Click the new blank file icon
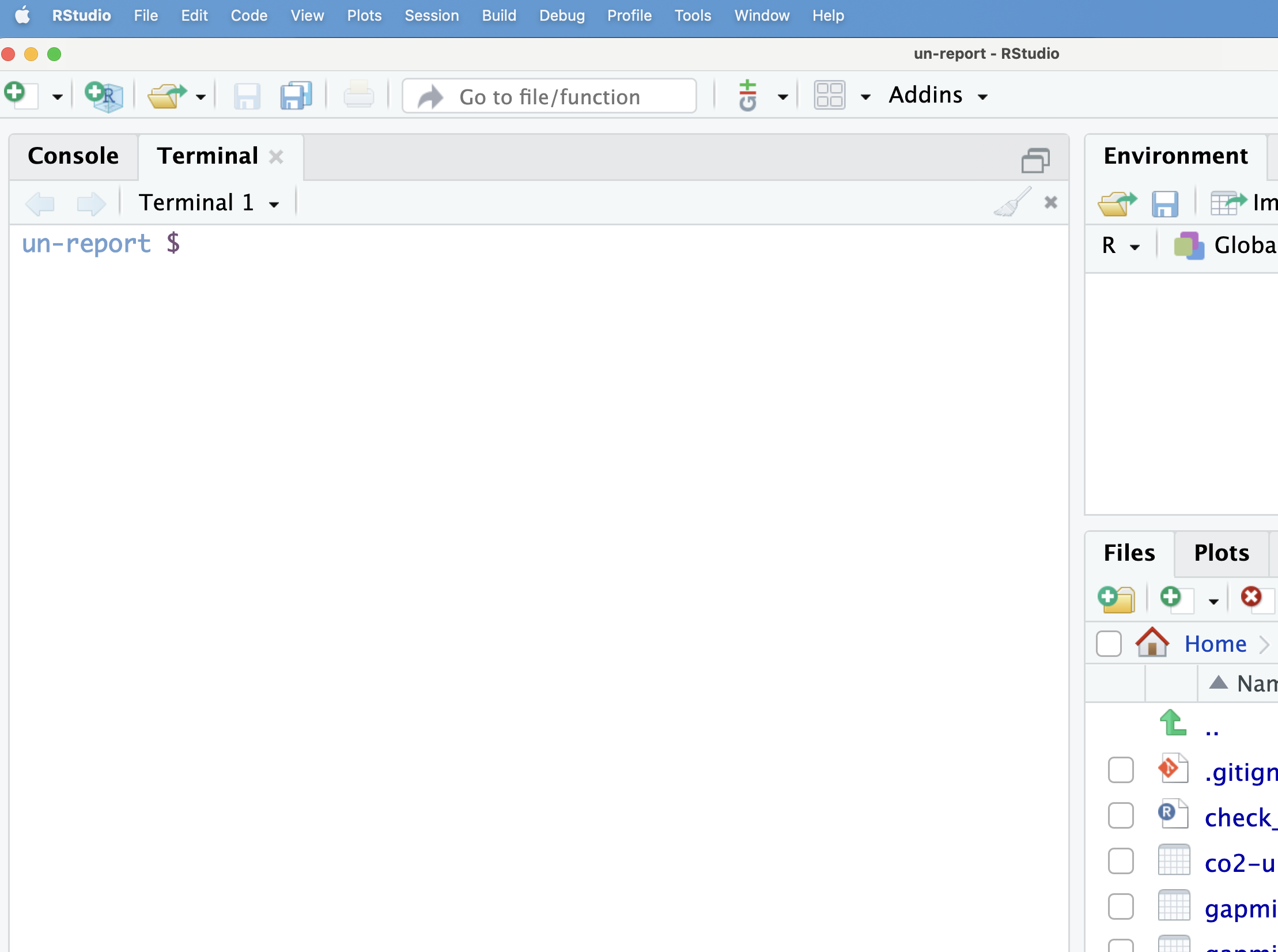The height and width of the screenshot is (952, 1278). [1176, 599]
